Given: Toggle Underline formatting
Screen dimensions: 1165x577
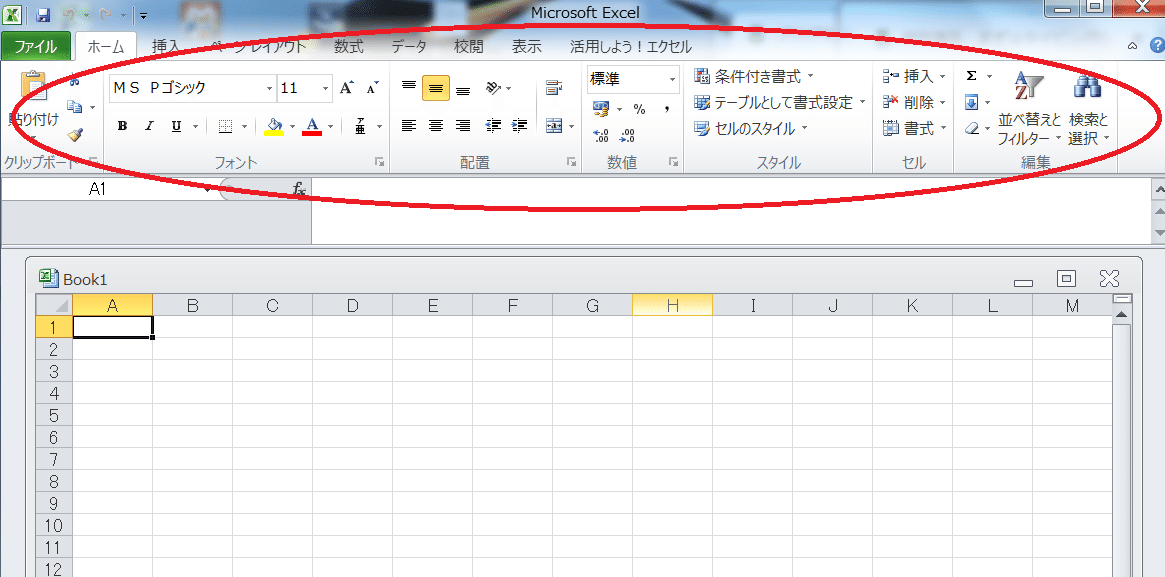Looking at the screenshot, I should [176, 126].
